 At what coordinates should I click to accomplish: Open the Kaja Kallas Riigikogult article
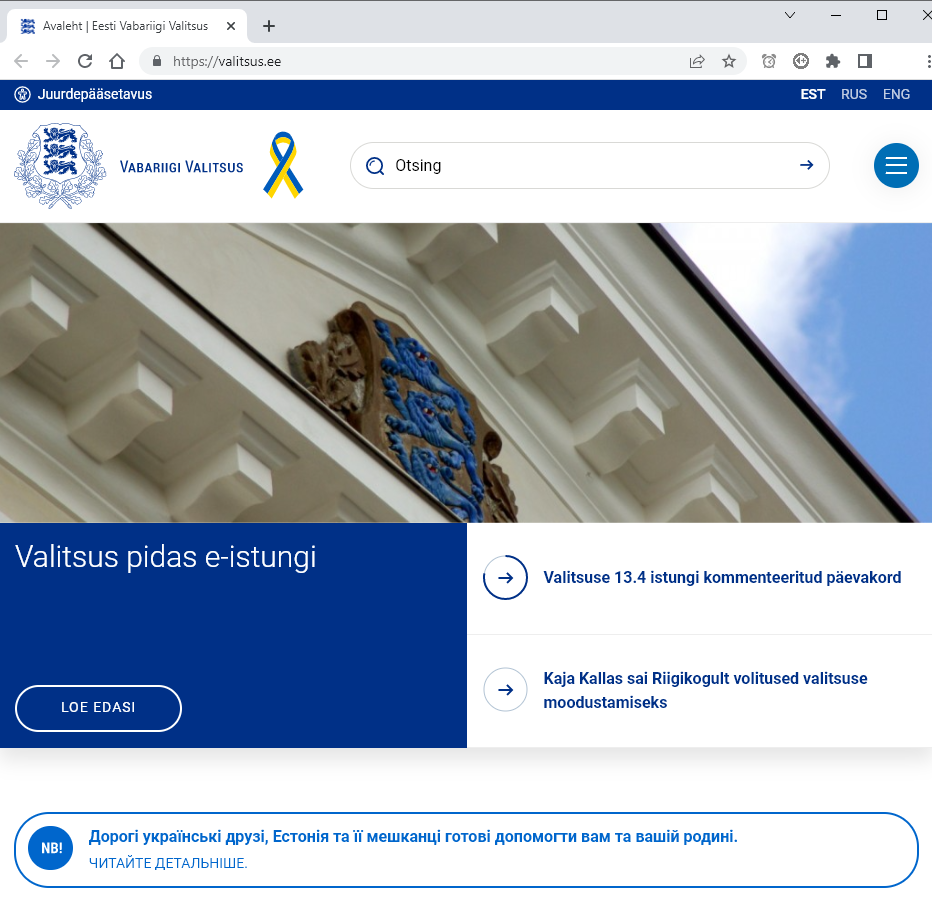tap(704, 690)
